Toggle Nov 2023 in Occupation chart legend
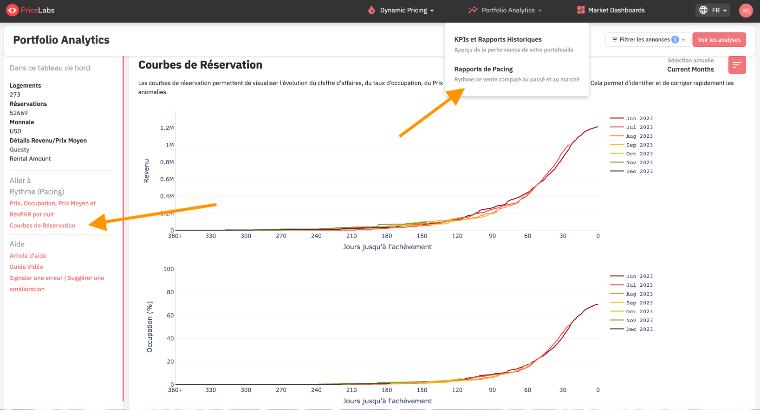 pyautogui.click(x=632, y=320)
